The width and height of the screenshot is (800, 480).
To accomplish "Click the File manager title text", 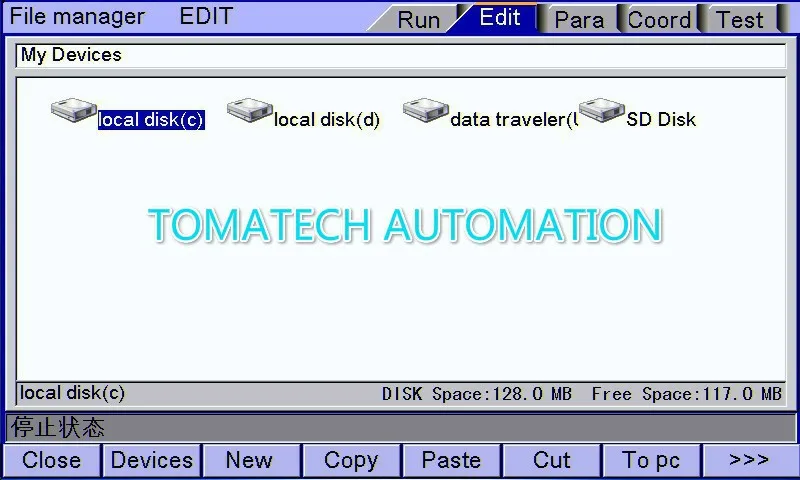I will [77, 17].
